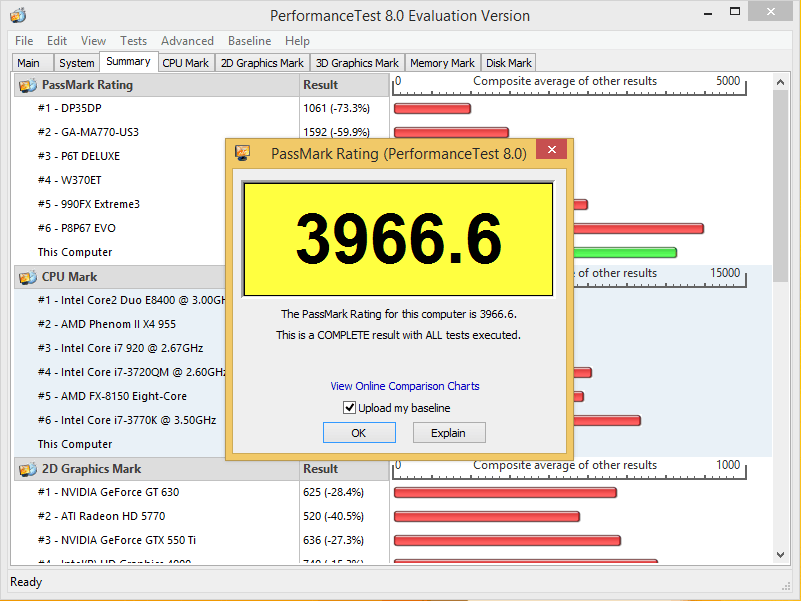Click the 2D Graphics Mark Result header
This screenshot has height=601, width=801.
344,469
